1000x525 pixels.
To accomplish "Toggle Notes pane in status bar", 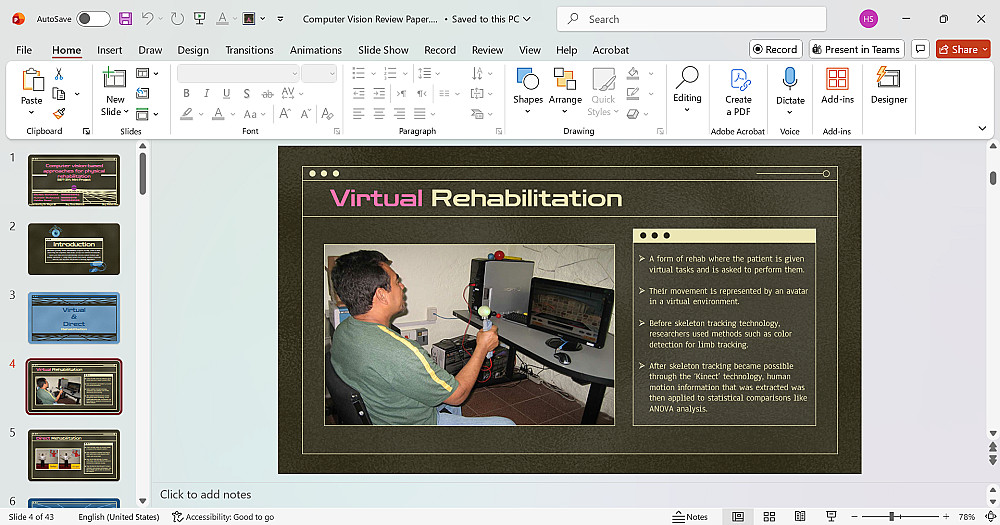I will [x=690, y=517].
